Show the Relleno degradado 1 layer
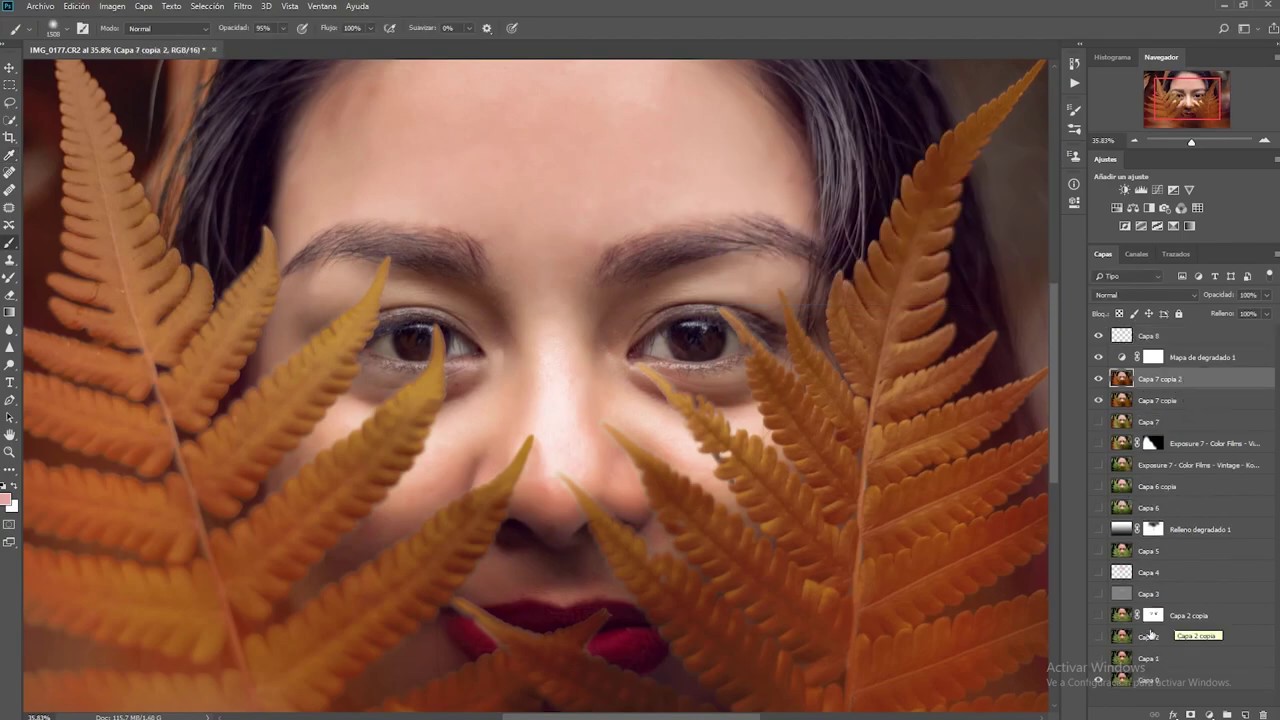 (x=1098, y=529)
